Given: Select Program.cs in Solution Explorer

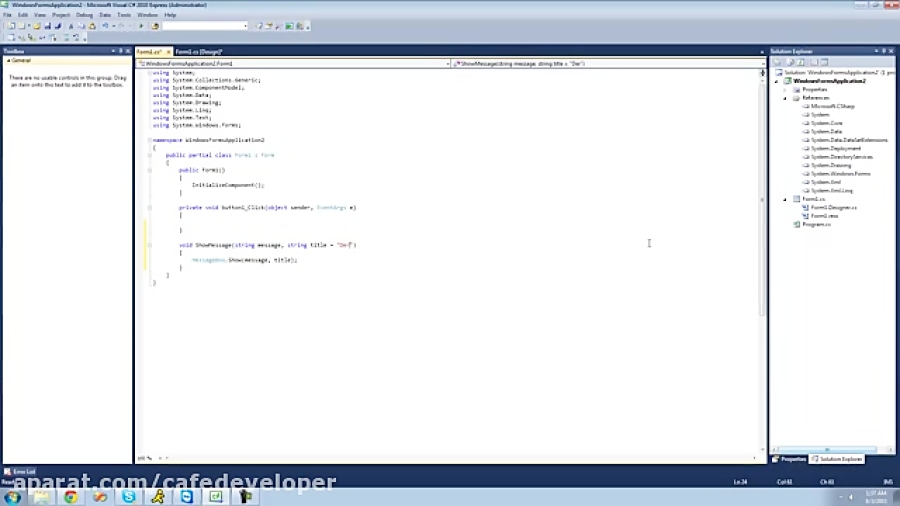Looking at the screenshot, I should (x=816, y=224).
